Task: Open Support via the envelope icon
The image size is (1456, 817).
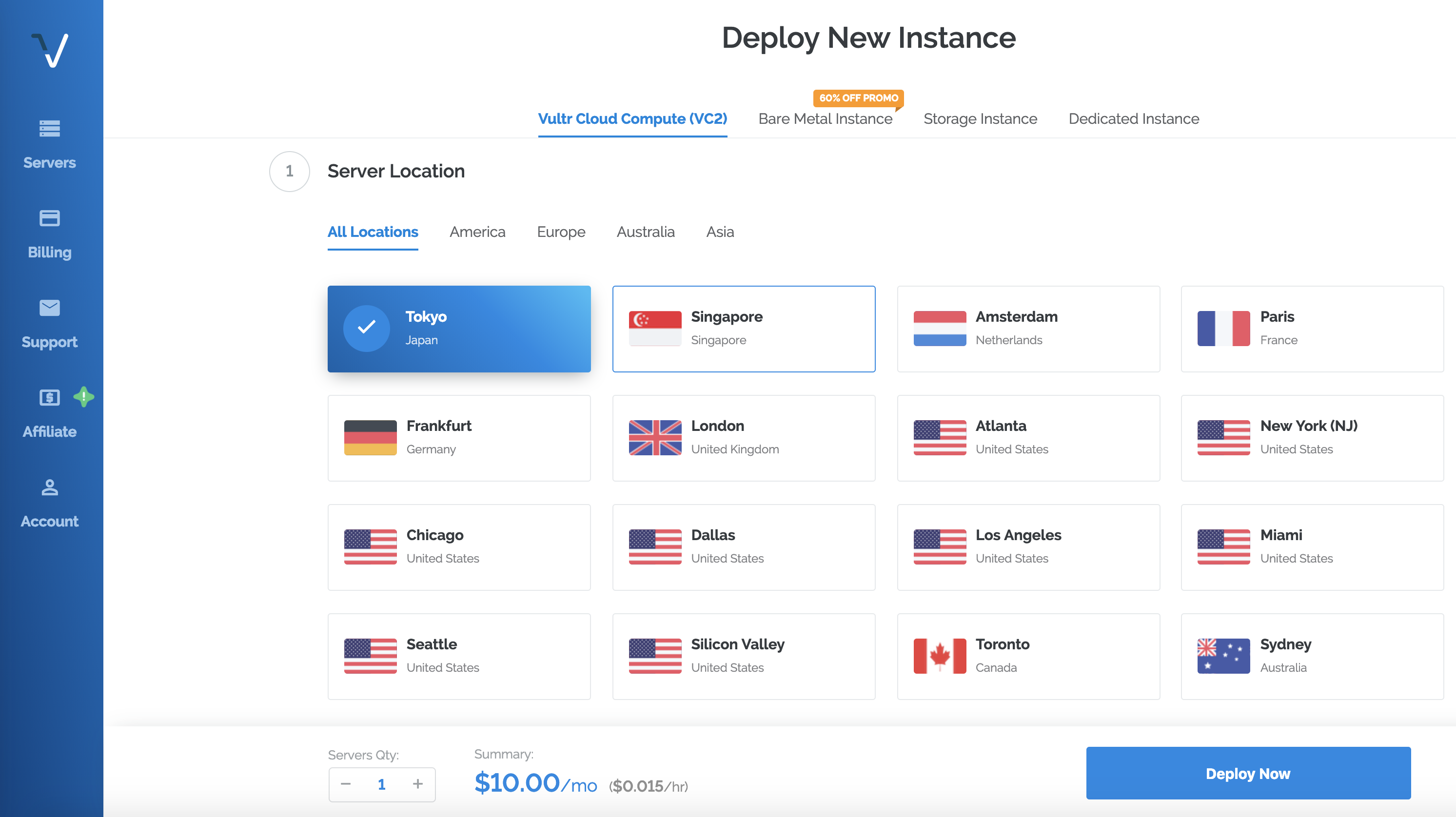Action: coord(50,308)
